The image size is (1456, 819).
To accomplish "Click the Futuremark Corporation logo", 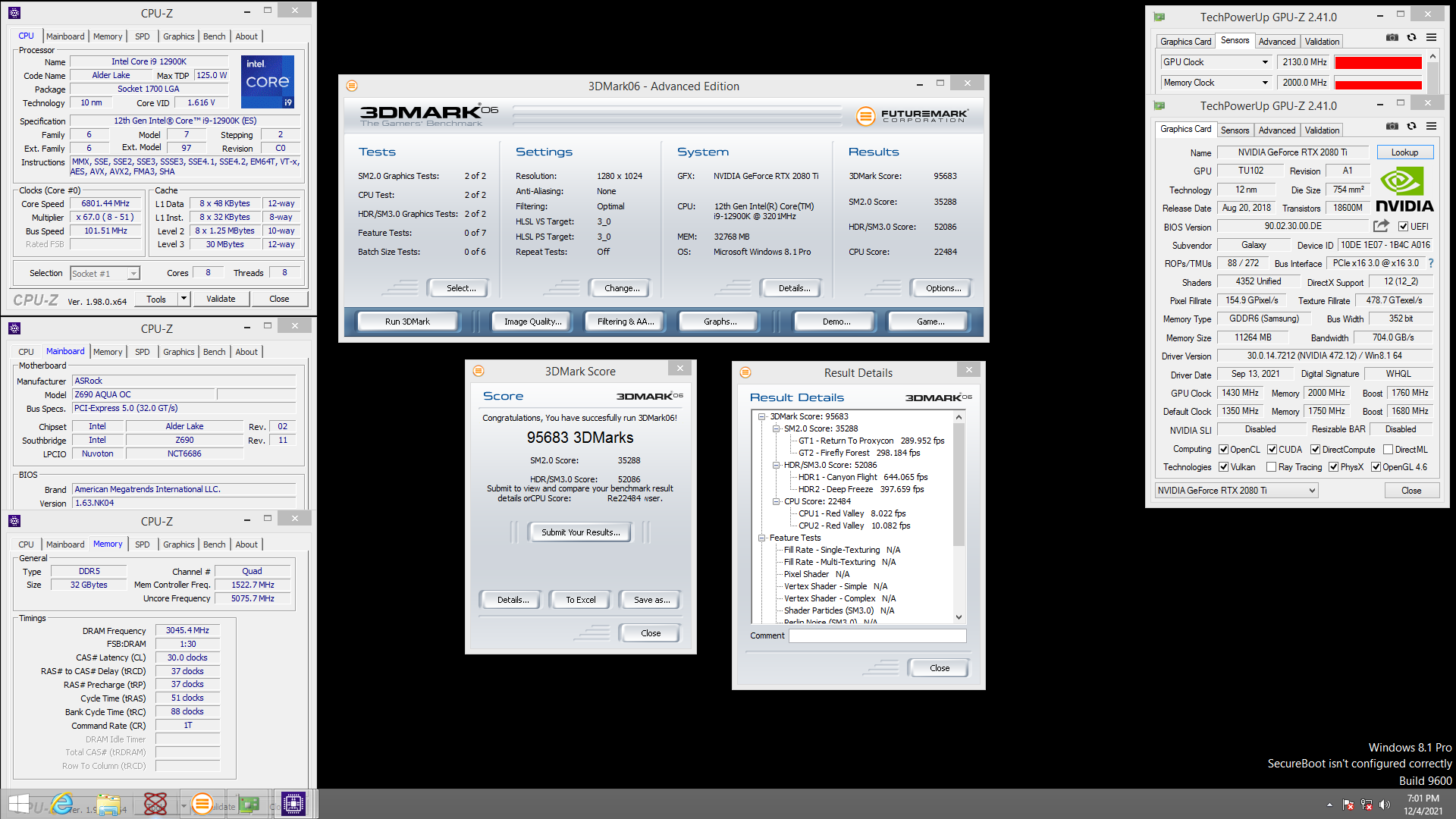I will [x=912, y=116].
